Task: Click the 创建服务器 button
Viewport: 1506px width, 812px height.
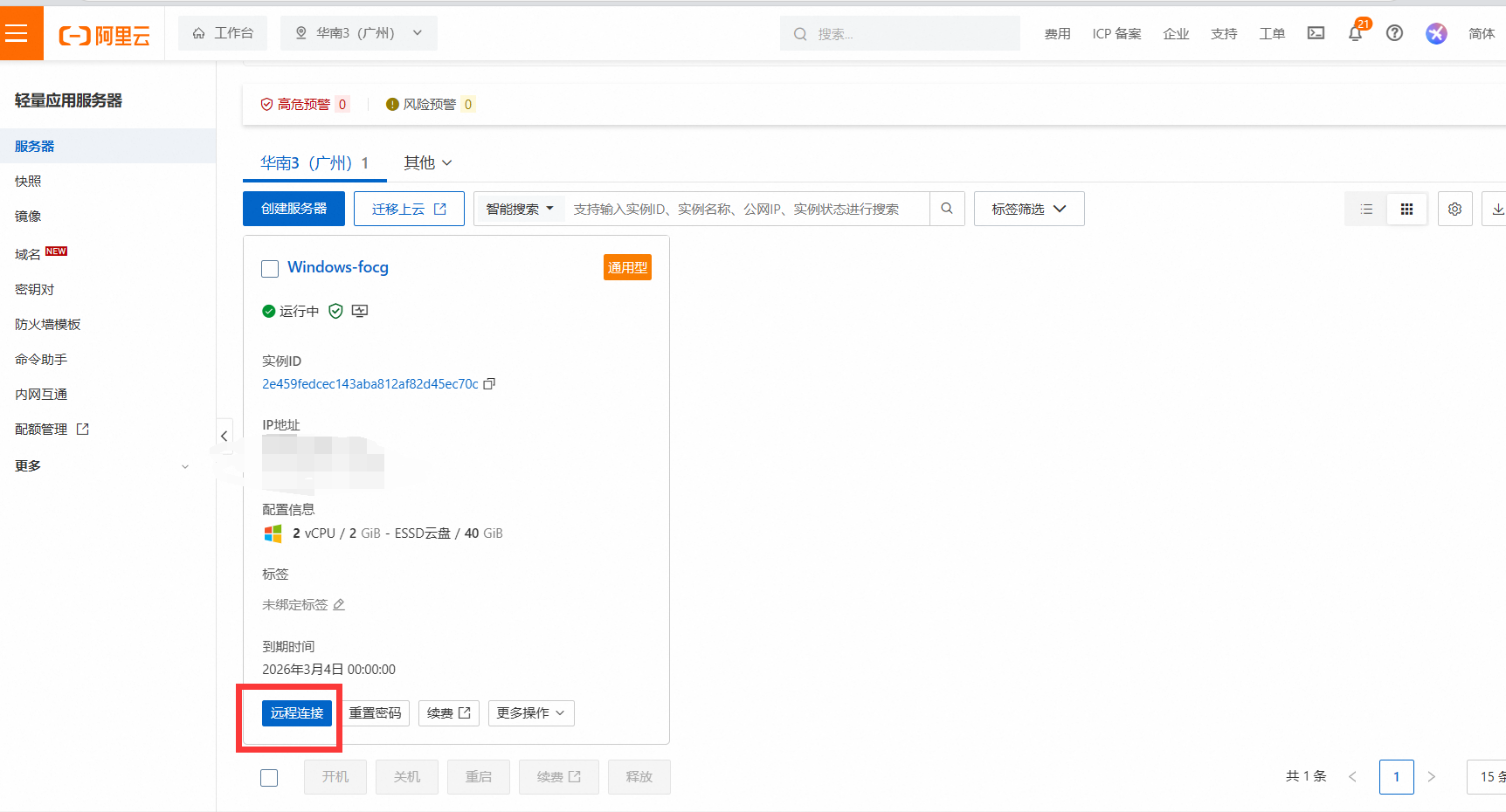Action: click(x=294, y=209)
